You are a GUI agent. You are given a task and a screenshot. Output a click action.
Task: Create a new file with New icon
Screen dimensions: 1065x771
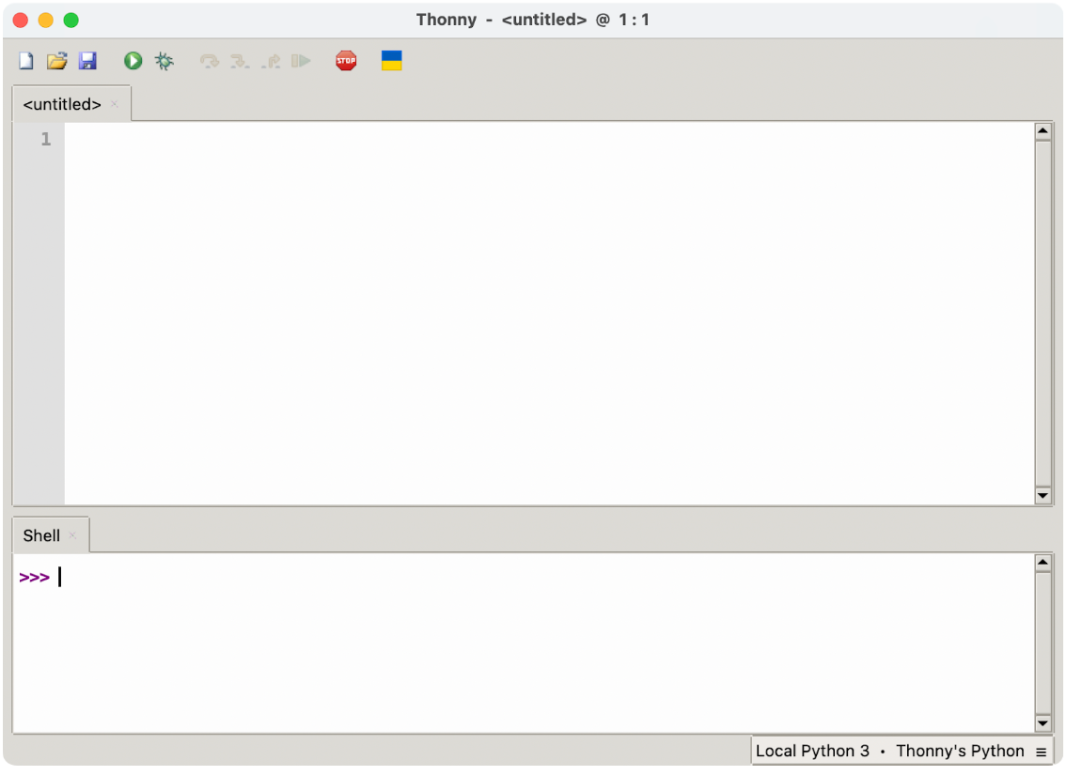pyautogui.click(x=26, y=61)
